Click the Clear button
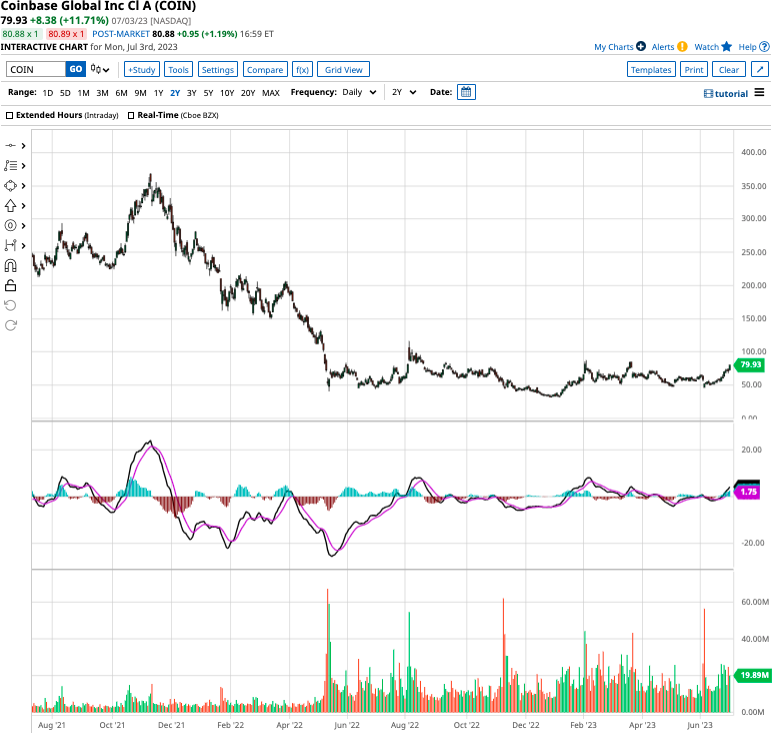This screenshot has height=743, width=782. pos(729,70)
